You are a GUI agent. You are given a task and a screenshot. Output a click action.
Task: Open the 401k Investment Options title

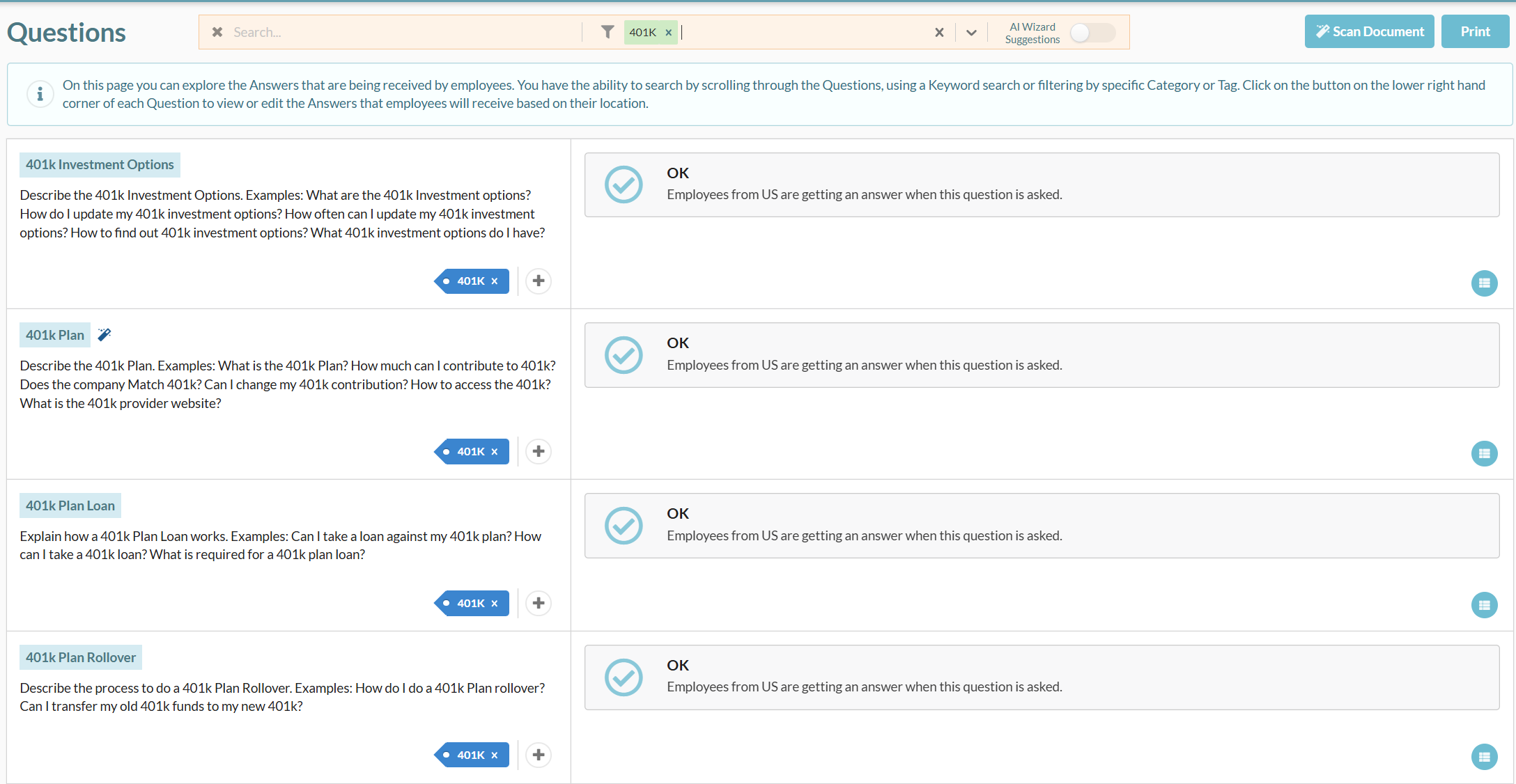(100, 165)
